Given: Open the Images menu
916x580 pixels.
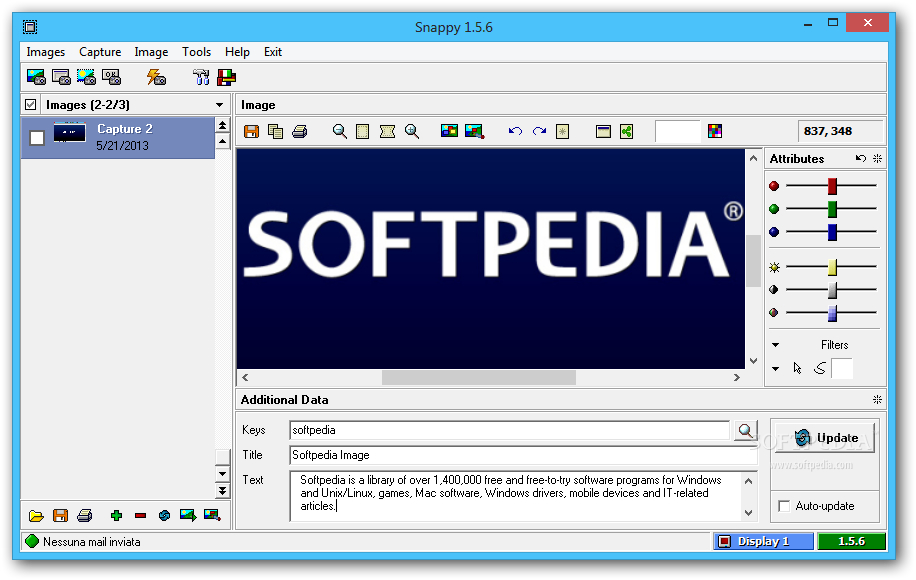Looking at the screenshot, I should coord(46,52).
